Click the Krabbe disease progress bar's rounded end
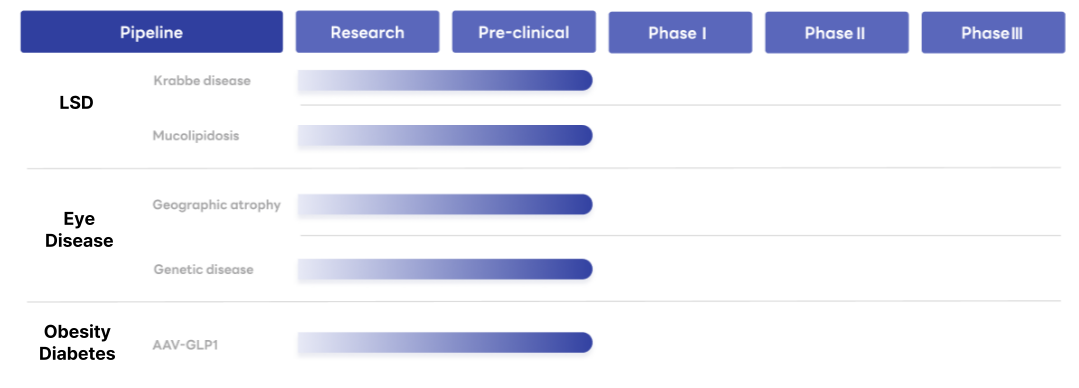 click(584, 80)
